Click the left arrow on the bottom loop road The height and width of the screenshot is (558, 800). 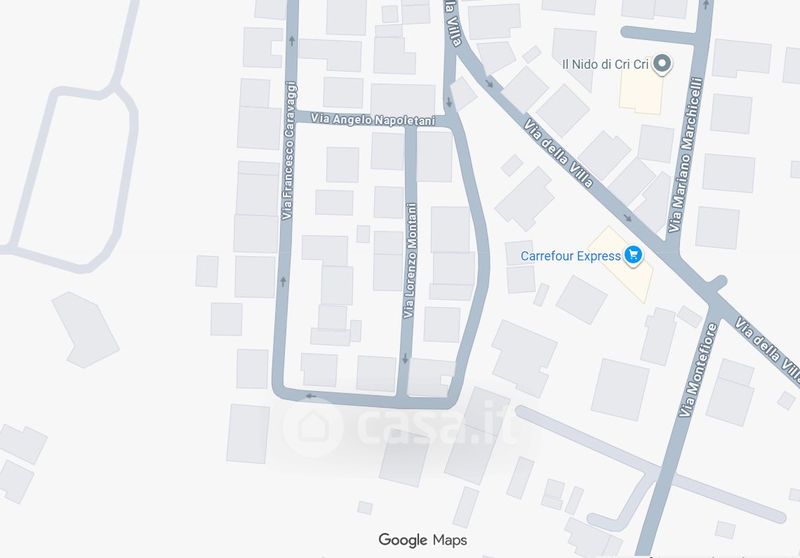click(311, 396)
